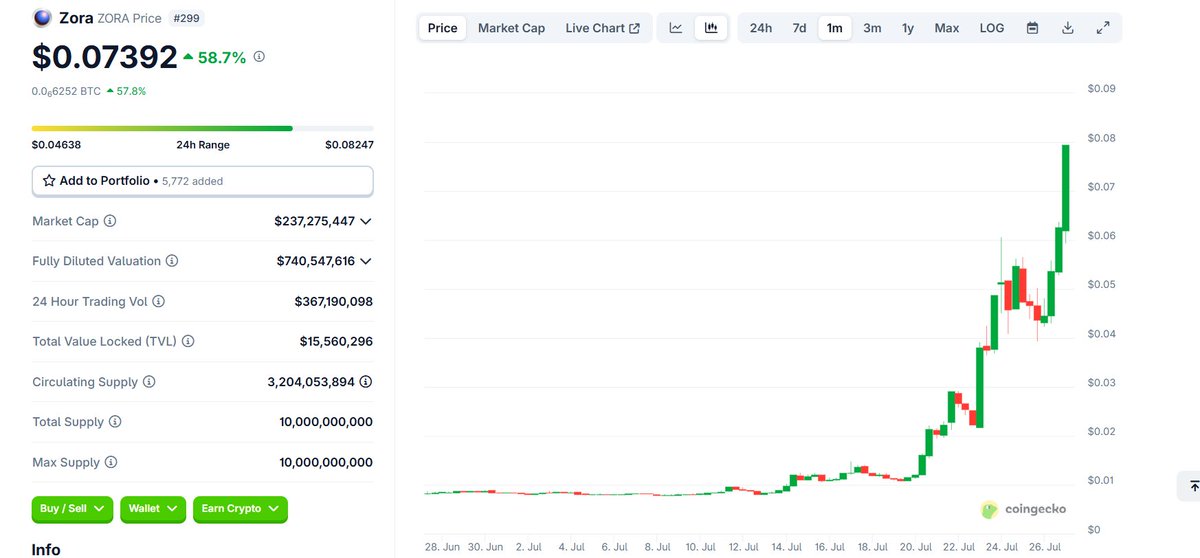The image size is (1200, 558).
Task: Download the chart data
Action: (x=1068, y=28)
